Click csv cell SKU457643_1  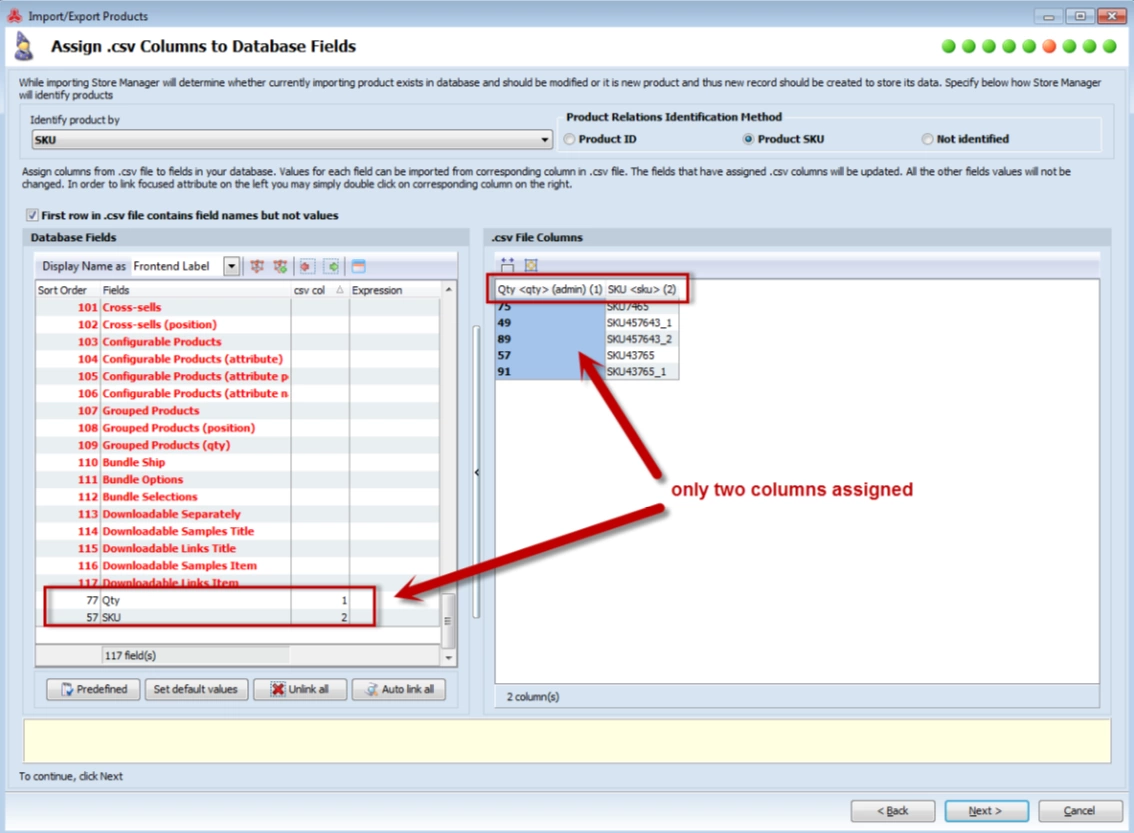click(x=641, y=322)
